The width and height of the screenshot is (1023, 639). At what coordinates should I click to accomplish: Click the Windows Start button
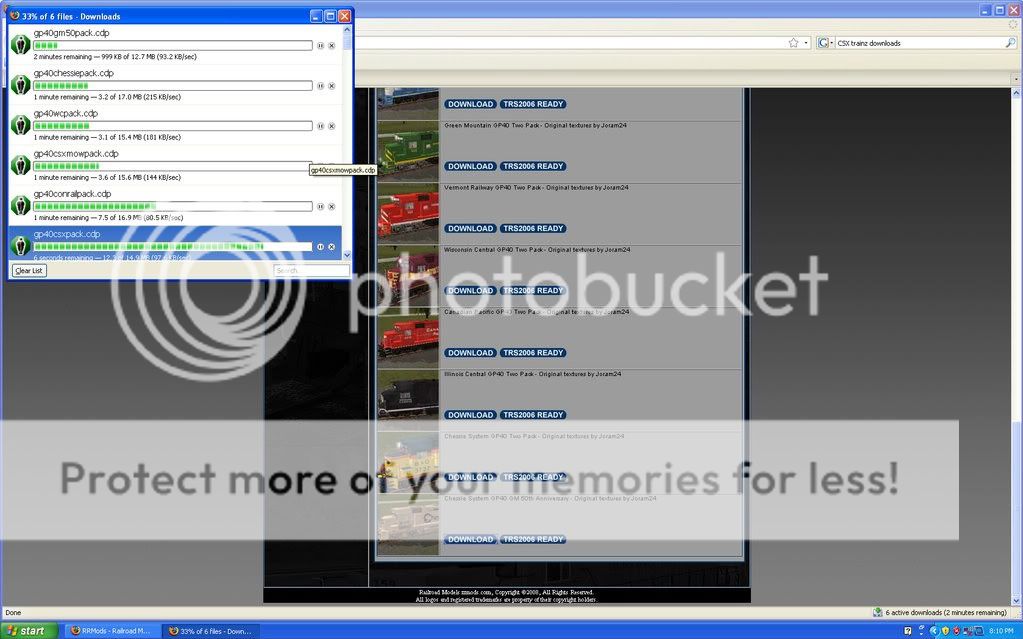point(27,631)
